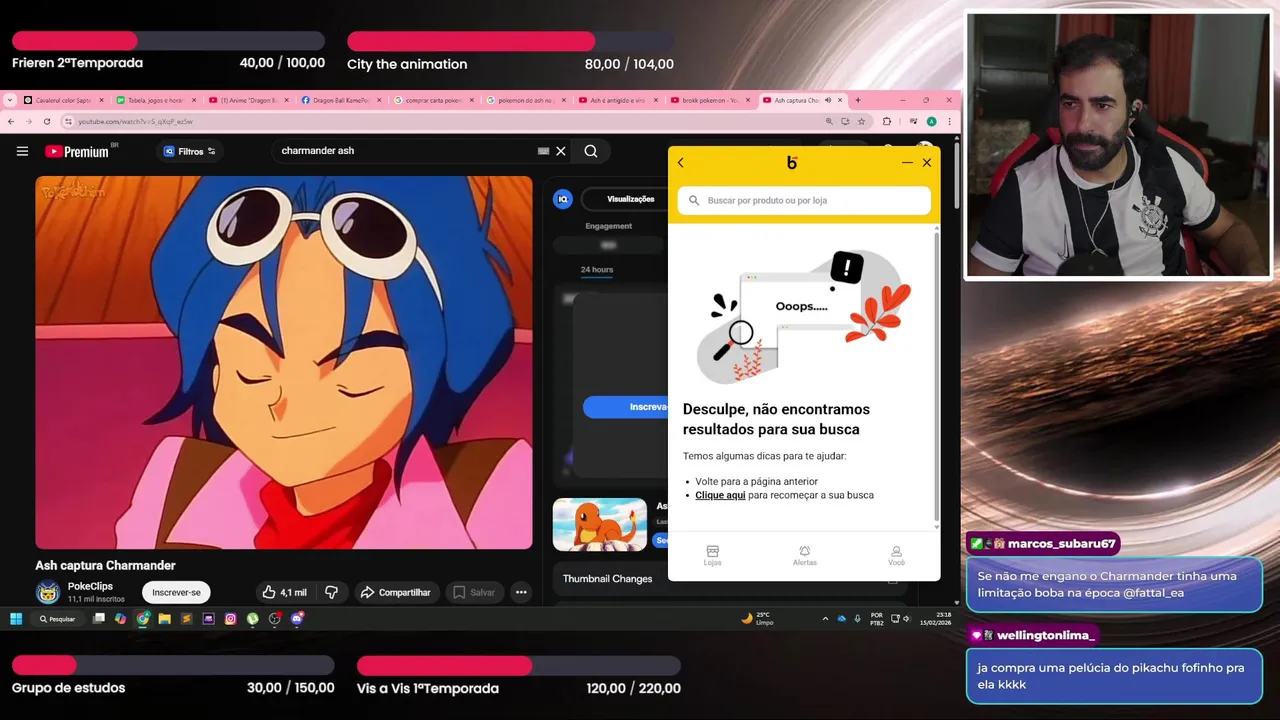Minimize the yellow extension popup
This screenshot has height=720, width=1280.
[x=907, y=163]
